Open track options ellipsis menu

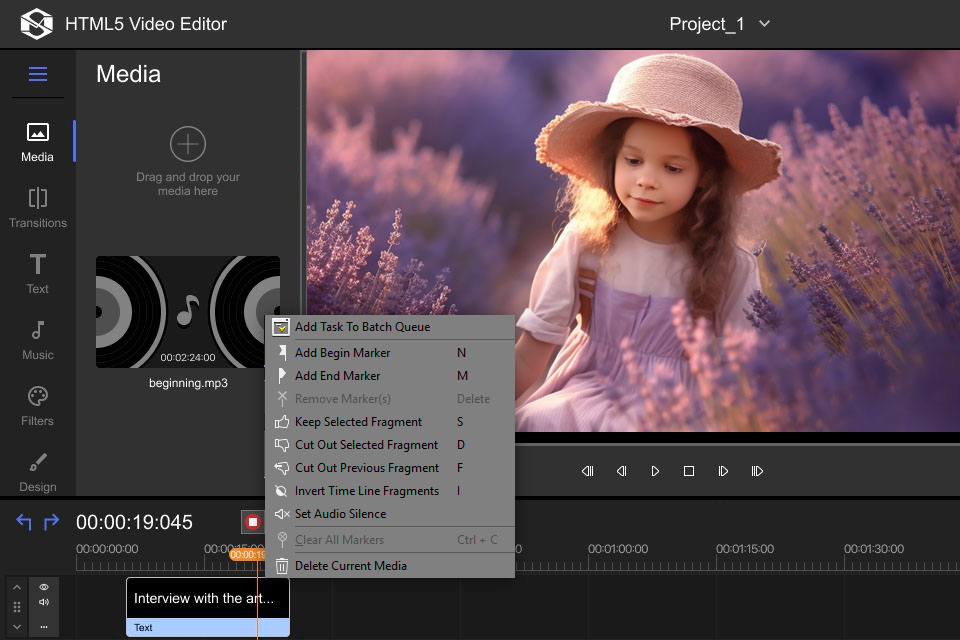[44, 627]
